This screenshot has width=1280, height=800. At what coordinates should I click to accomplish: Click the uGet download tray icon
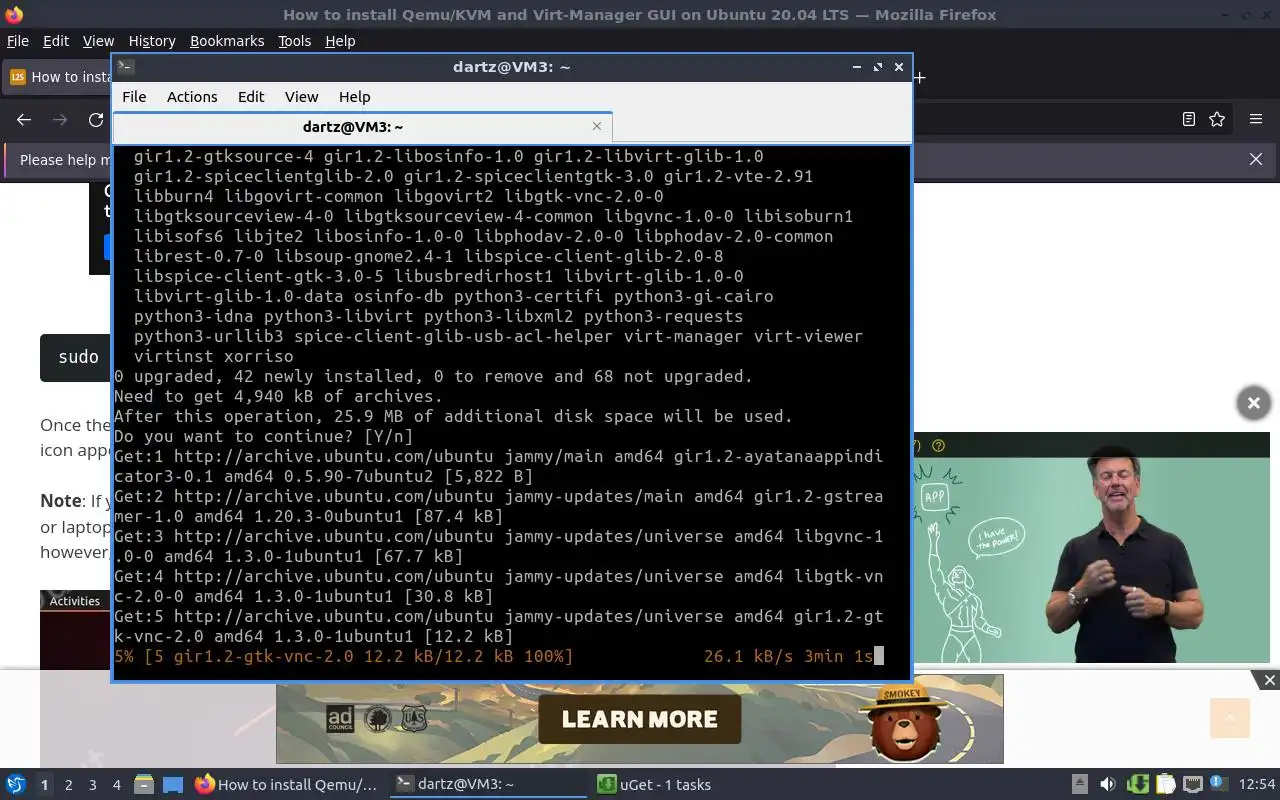point(1137,785)
